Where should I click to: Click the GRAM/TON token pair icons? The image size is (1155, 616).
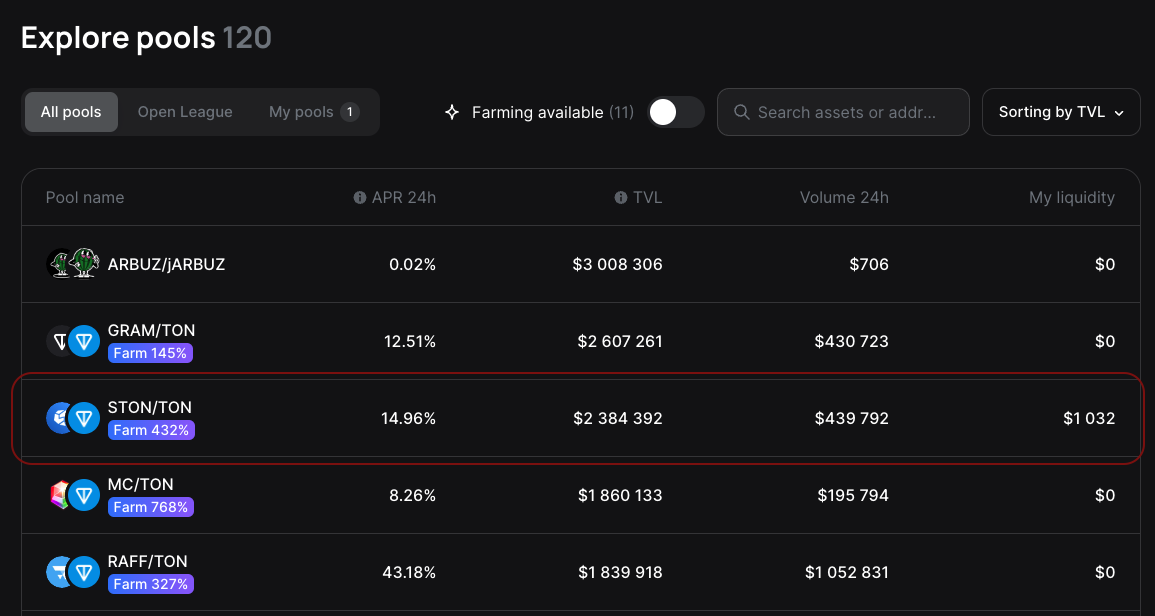73,341
